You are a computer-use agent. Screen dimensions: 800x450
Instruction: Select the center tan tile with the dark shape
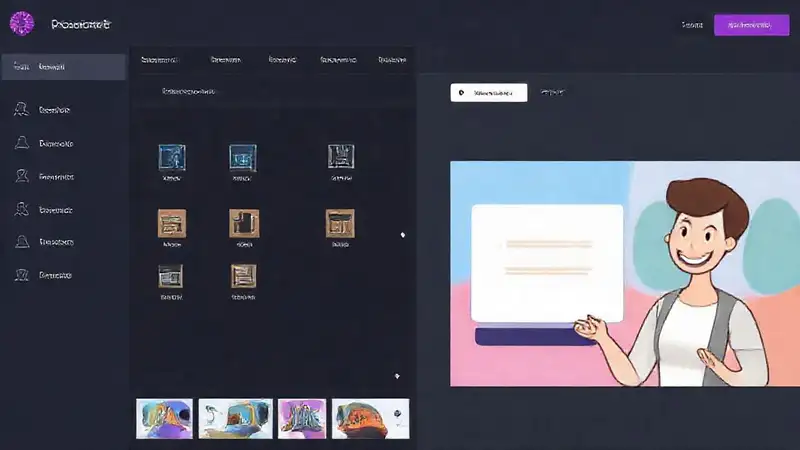point(244,223)
